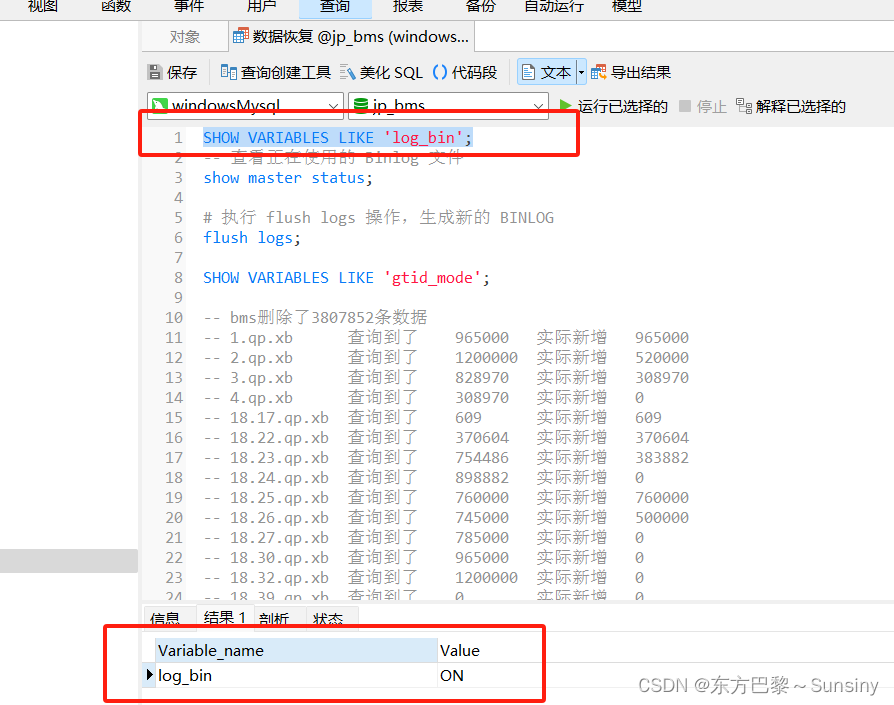This screenshot has width=894, height=705.
Task: Click the Value column header
Action: click(489, 650)
